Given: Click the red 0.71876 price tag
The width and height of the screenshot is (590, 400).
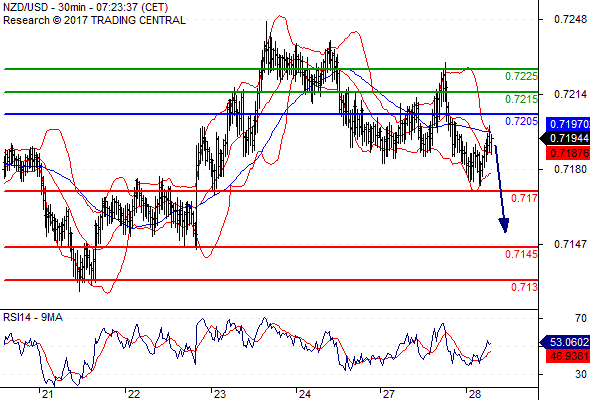Looking at the screenshot, I should click(x=568, y=153).
